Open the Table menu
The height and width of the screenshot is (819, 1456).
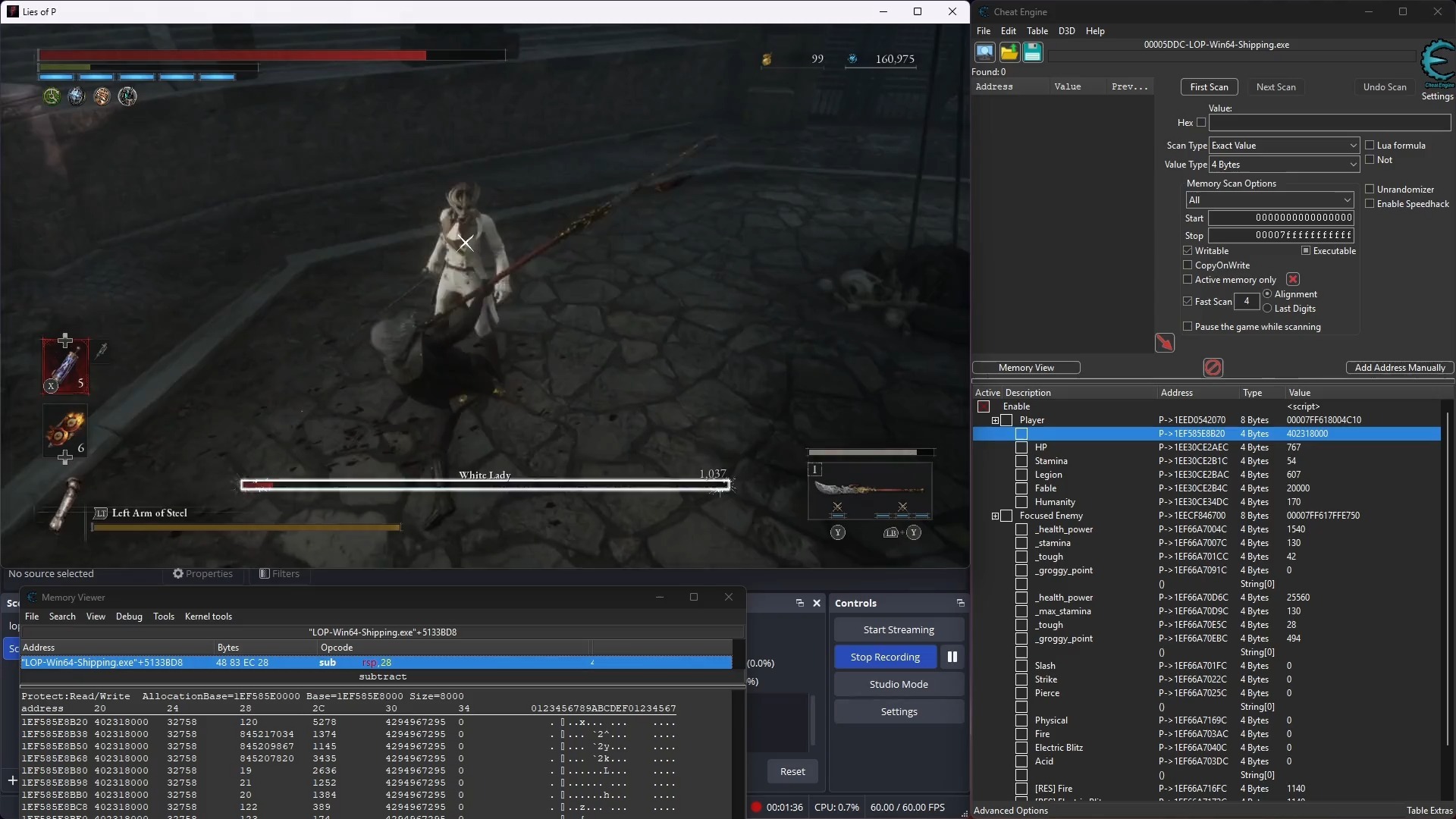coord(1037,31)
